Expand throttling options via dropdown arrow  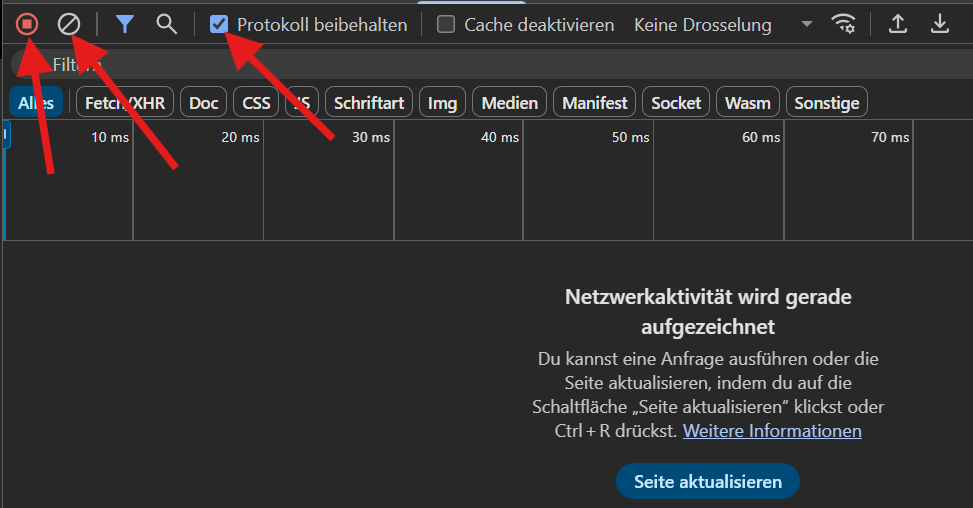pos(806,24)
